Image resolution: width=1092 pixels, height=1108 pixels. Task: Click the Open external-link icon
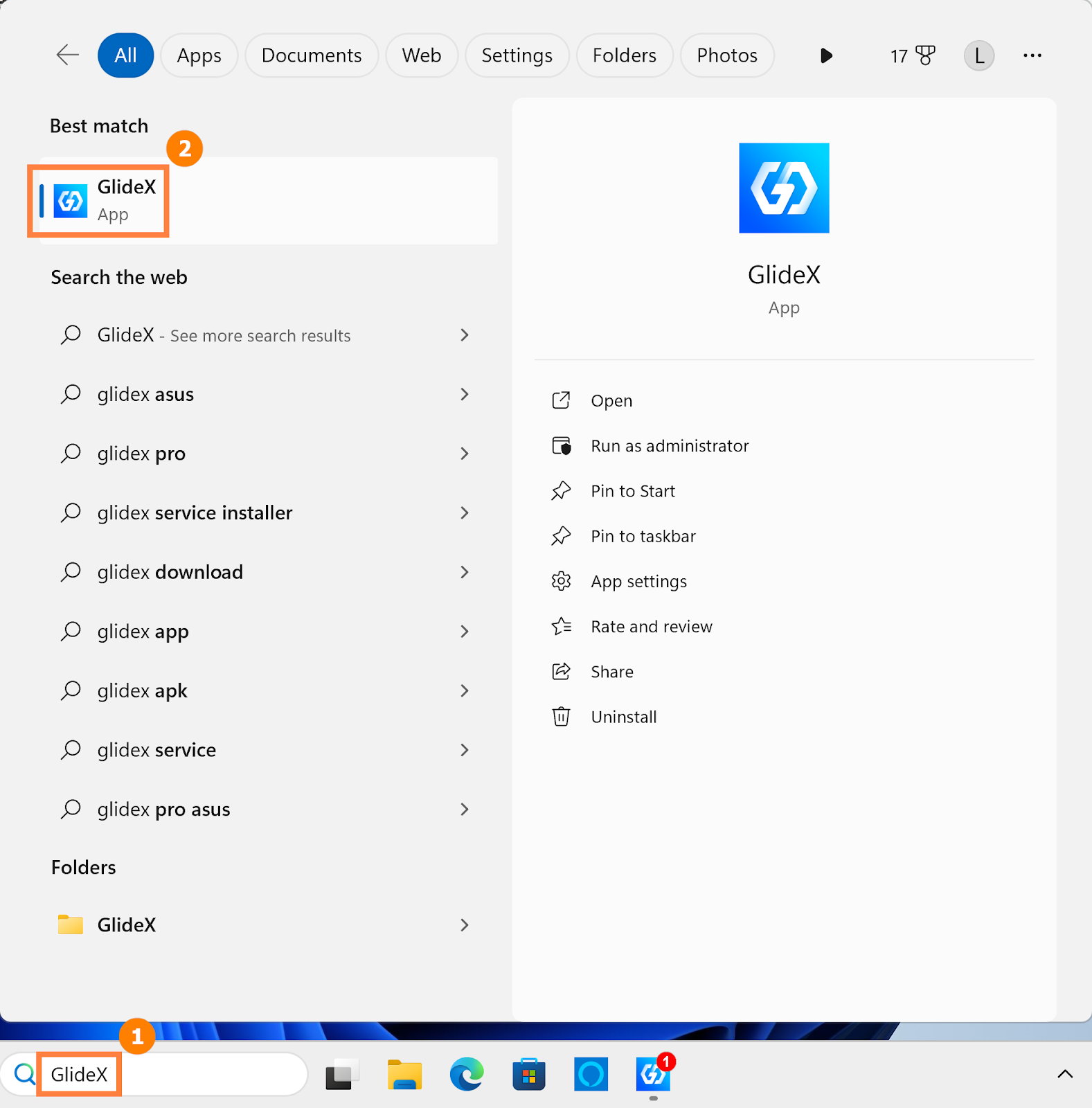561,400
